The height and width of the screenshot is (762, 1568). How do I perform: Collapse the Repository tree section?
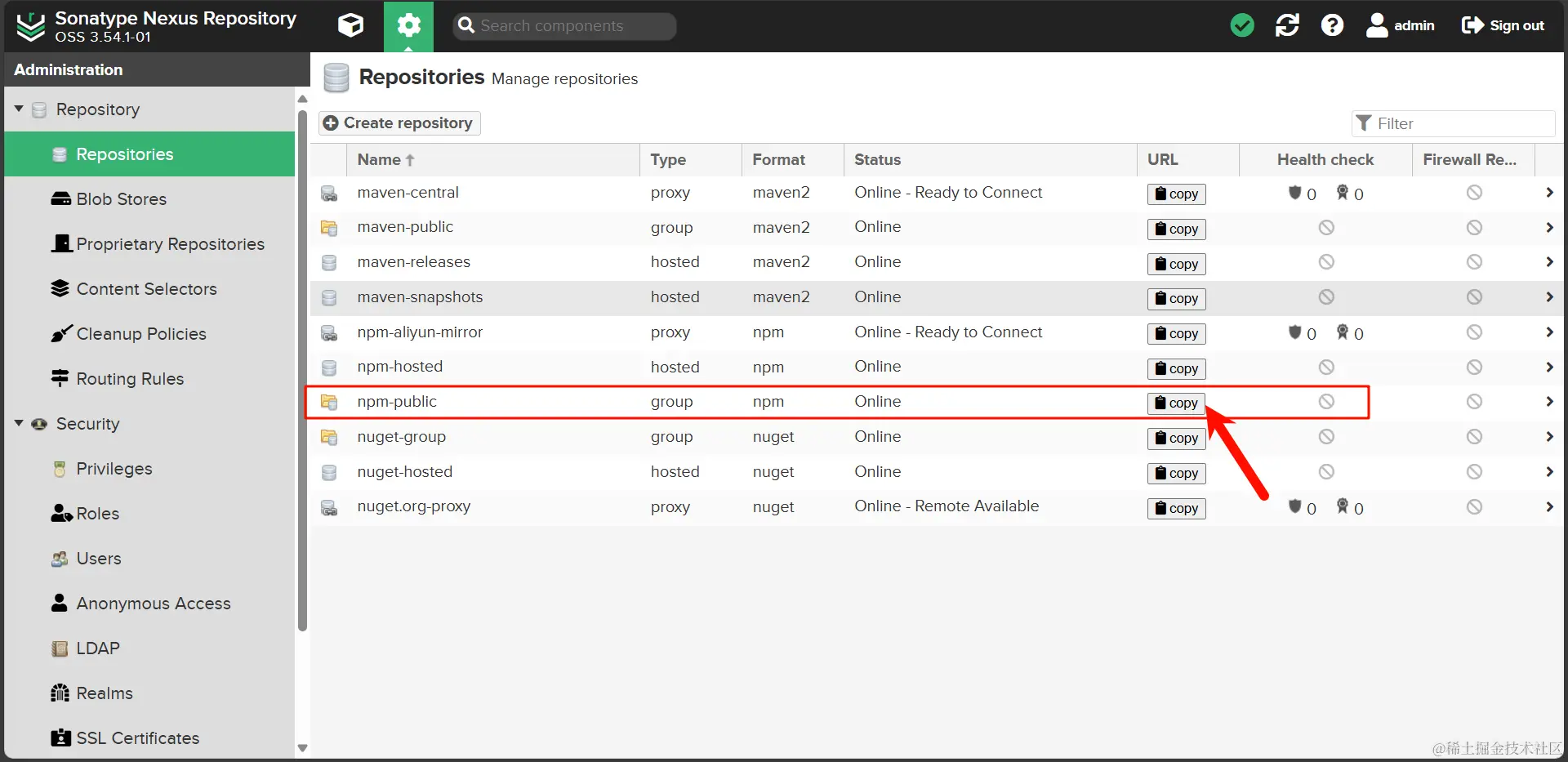(x=19, y=109)
